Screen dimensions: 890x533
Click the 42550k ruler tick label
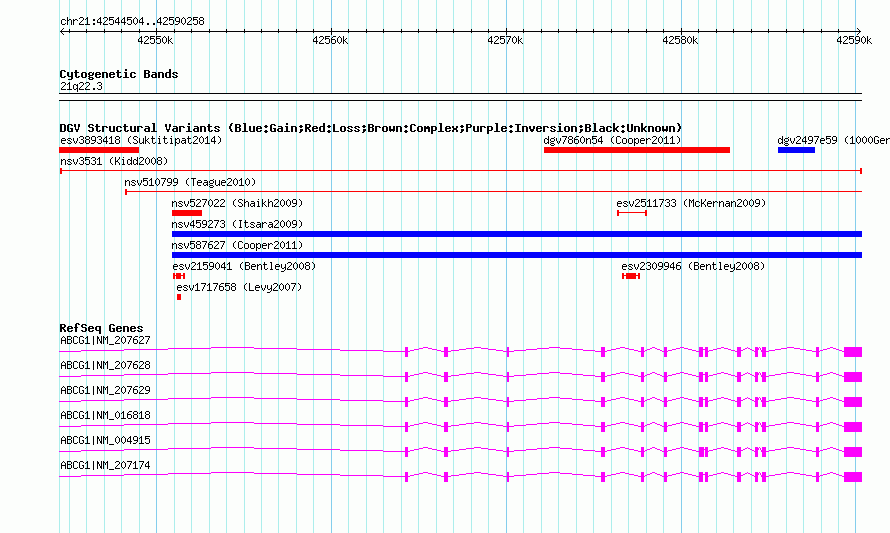(156, 40)
